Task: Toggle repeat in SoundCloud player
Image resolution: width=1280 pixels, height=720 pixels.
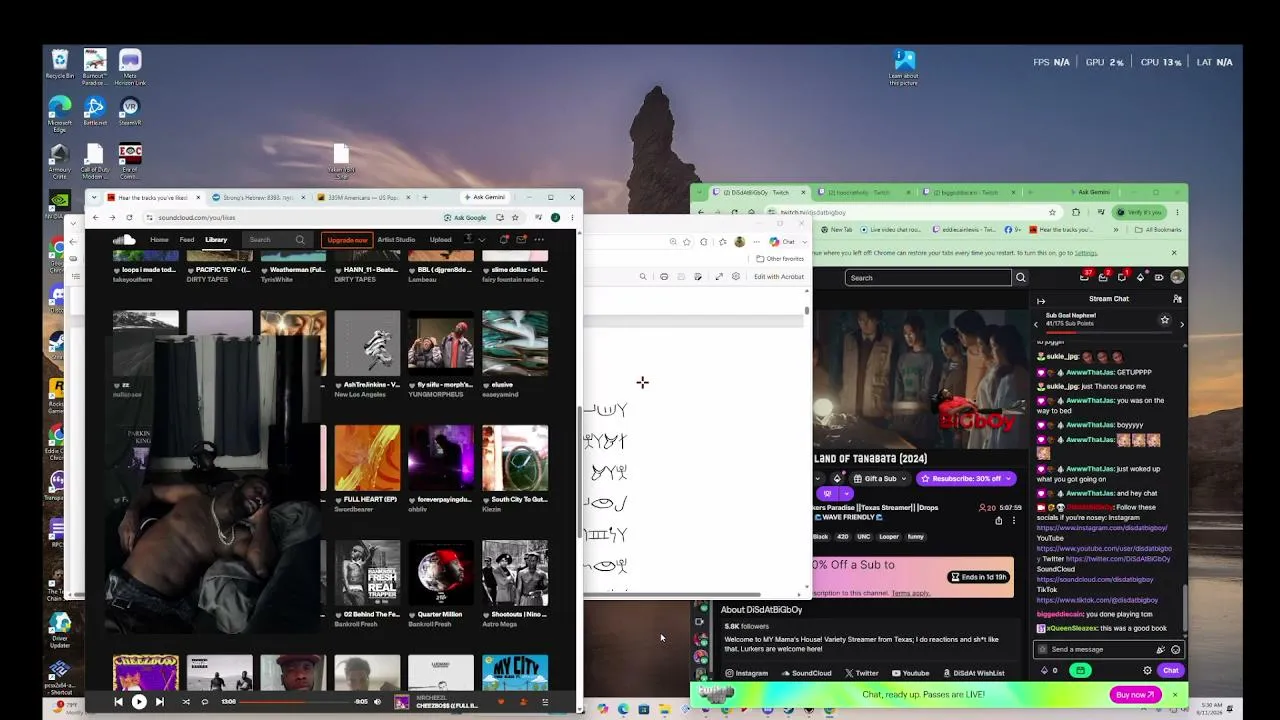Action: point(205,702)
